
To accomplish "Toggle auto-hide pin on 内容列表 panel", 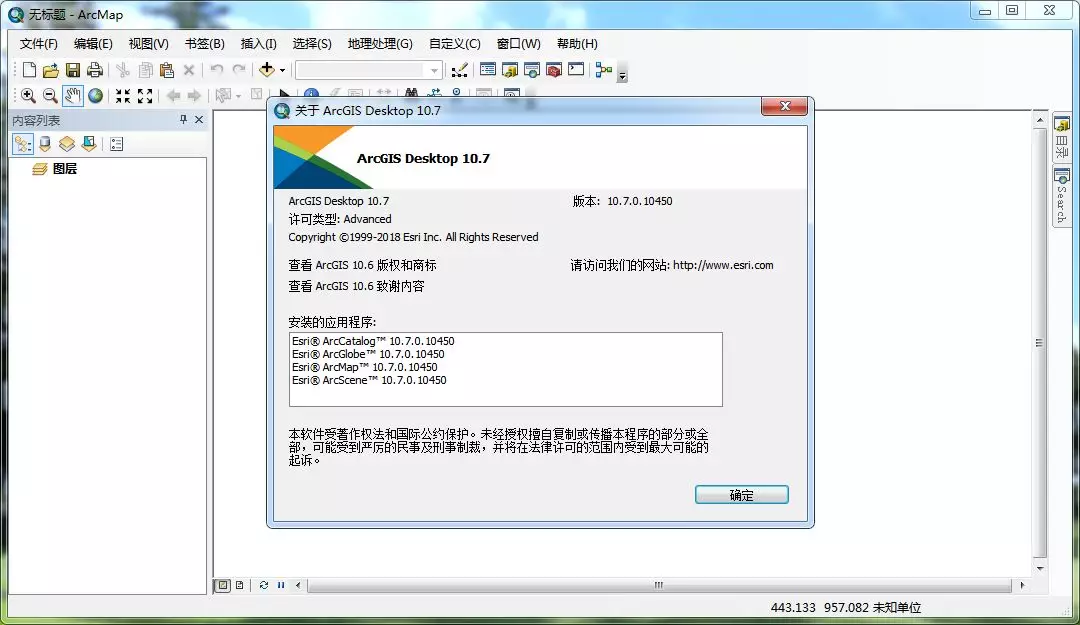I will click(183, 120).
